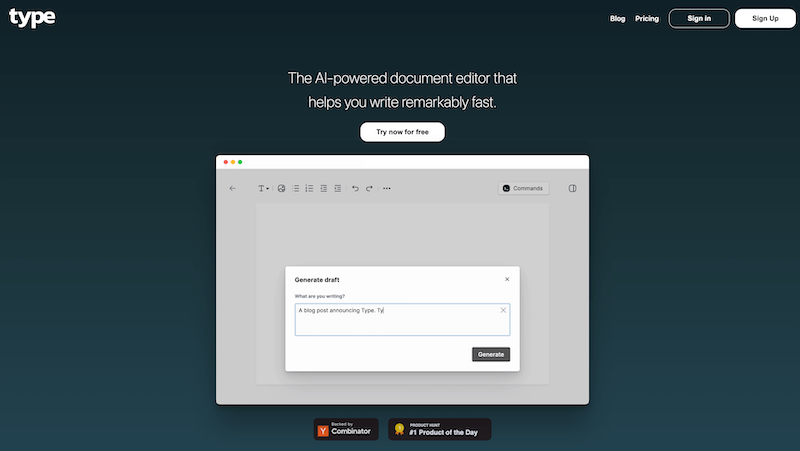
Task: Click the undo arrow icon
Action: 355,188
